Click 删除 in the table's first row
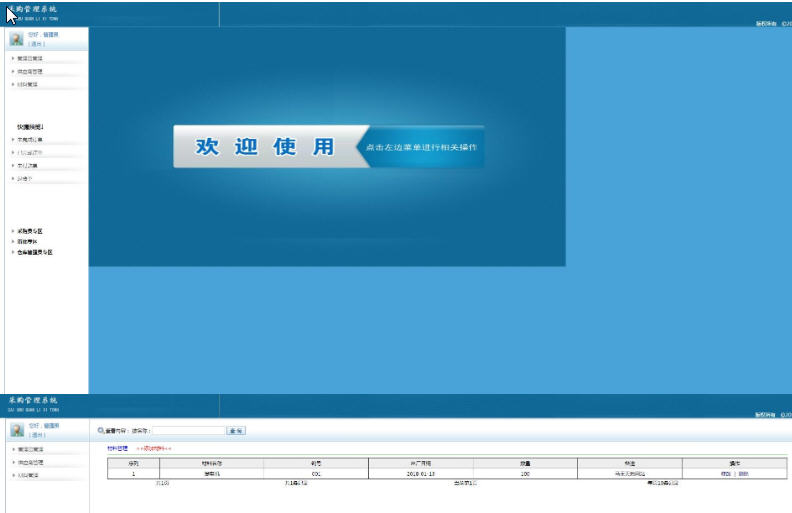The width and height of the screenshot is (792, 513). (x=744, y=474)
